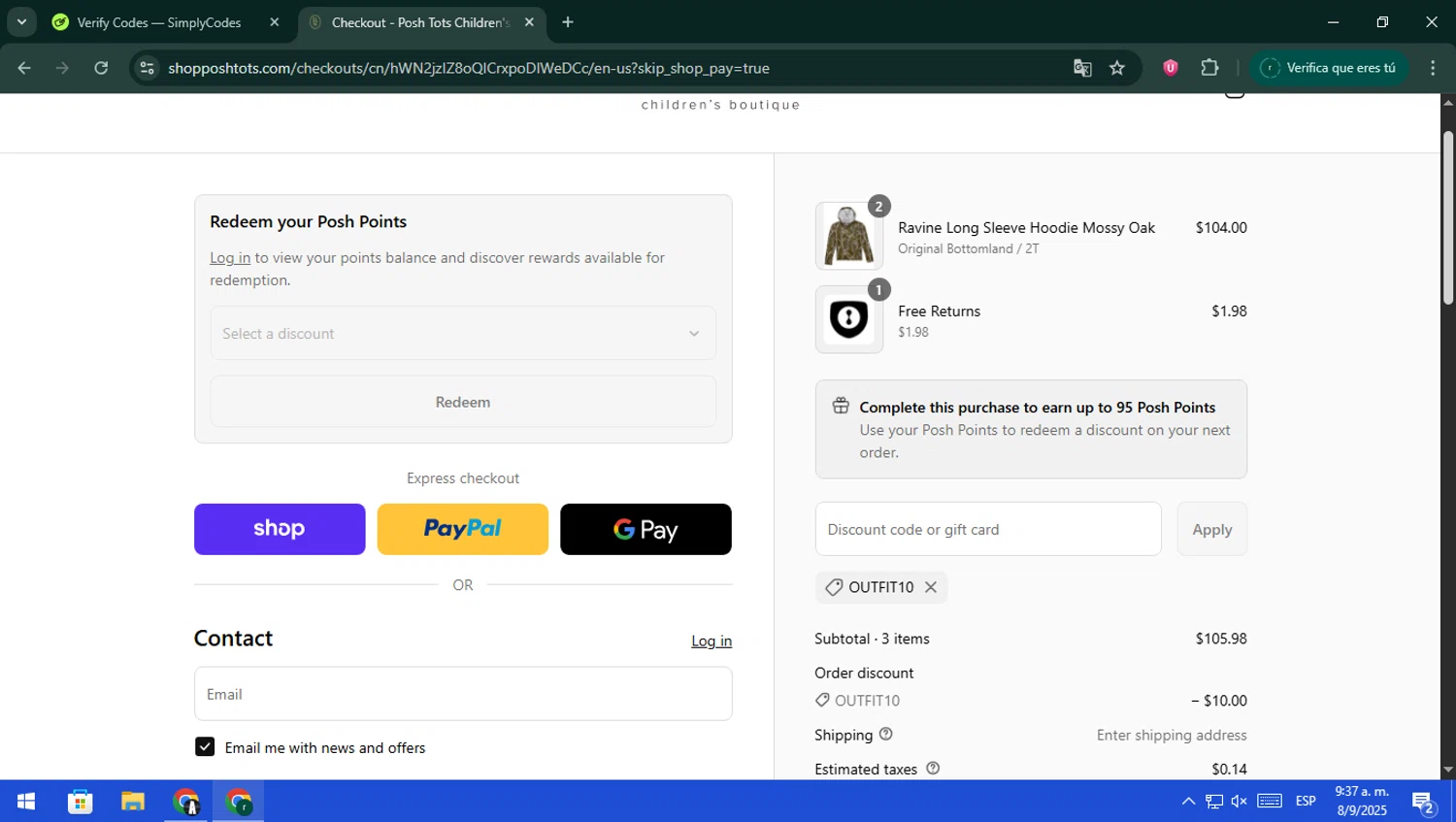The width and height of the screenshot is (1456, 822).
Task: Click the muted volume icon
Action: pyautogui.click(x=1240, y=802)
